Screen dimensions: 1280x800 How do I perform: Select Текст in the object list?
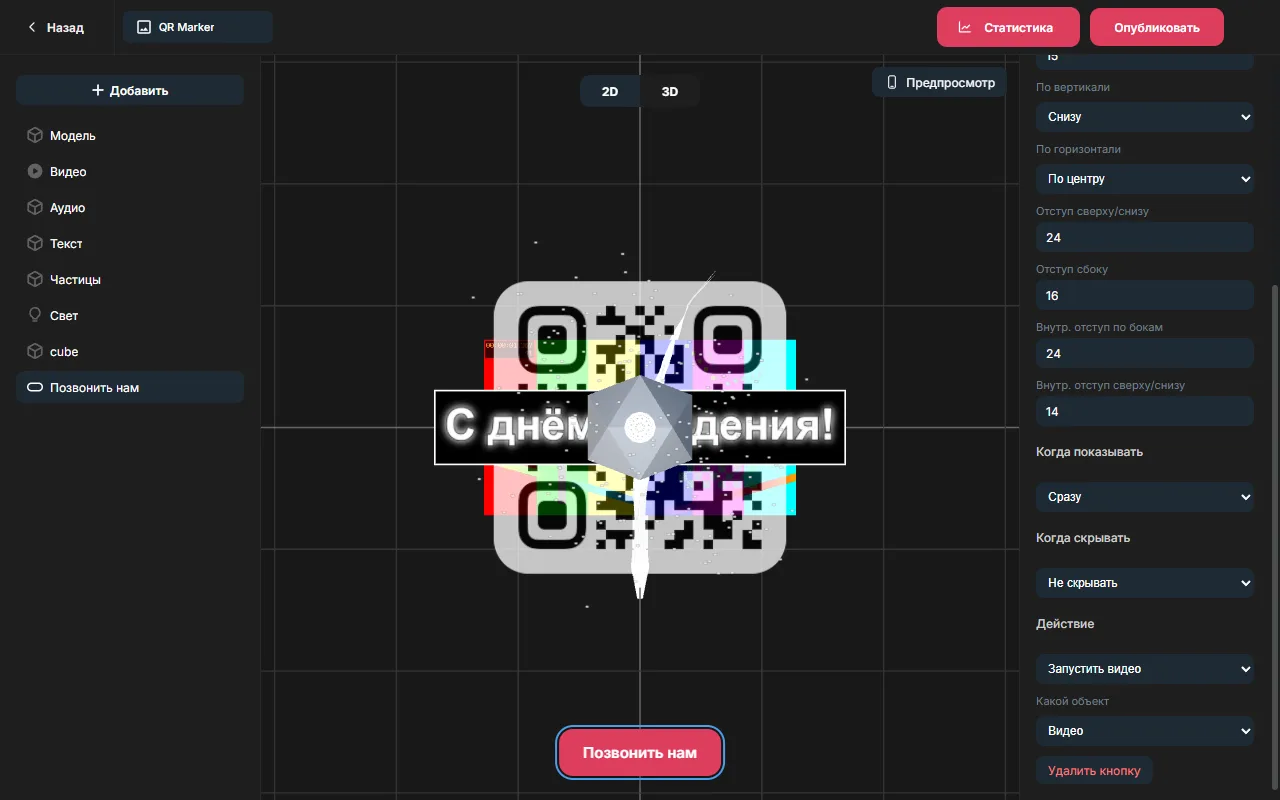130,243
